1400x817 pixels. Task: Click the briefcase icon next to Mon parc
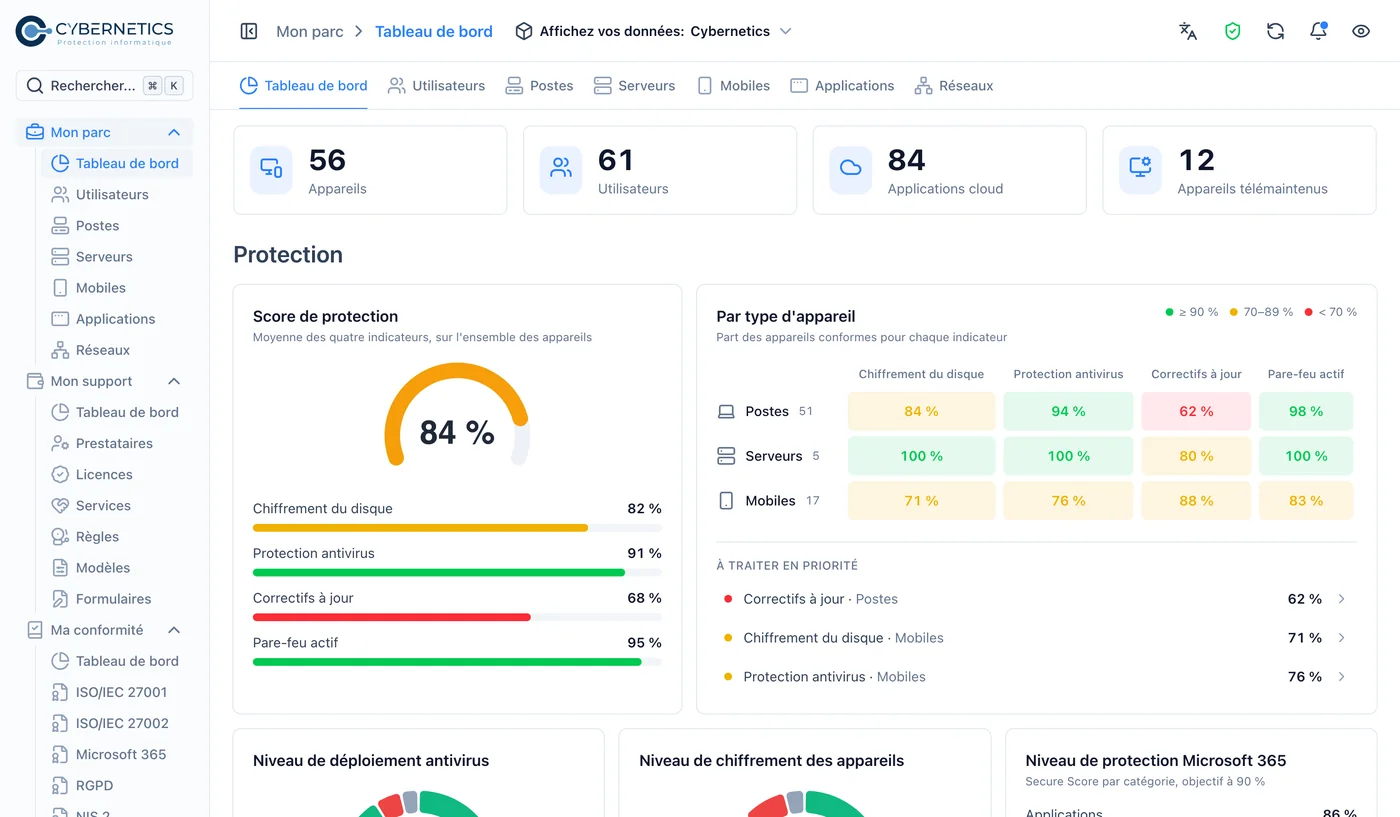[35, 132]
